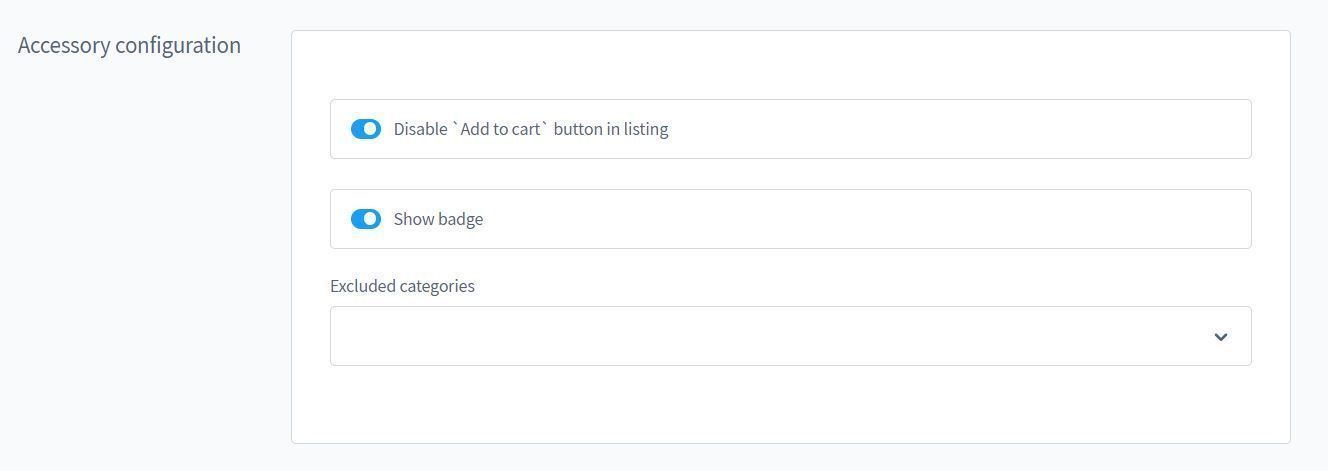This screenshot has height=471, width=1328.
Task: Click empty space in Add to cart row
Action: click(950, 129)
